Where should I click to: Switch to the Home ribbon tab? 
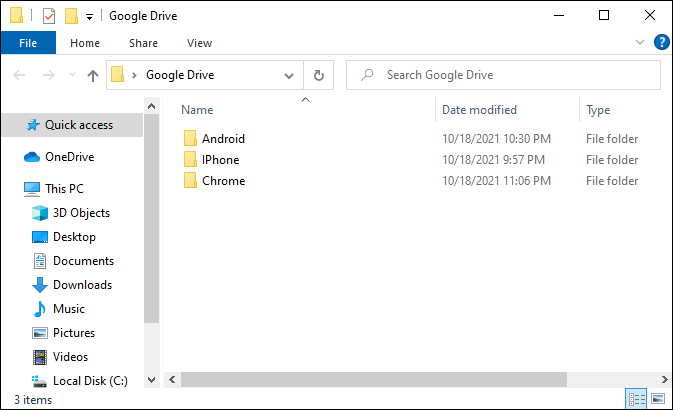[85, 43]
